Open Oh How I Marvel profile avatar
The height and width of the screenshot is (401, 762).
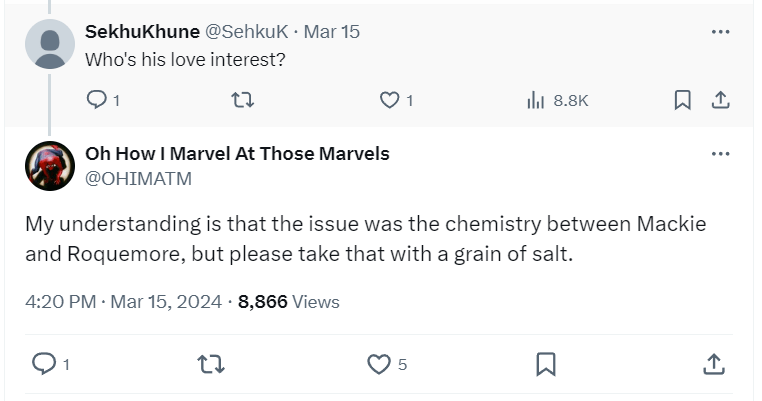(48, 166)
